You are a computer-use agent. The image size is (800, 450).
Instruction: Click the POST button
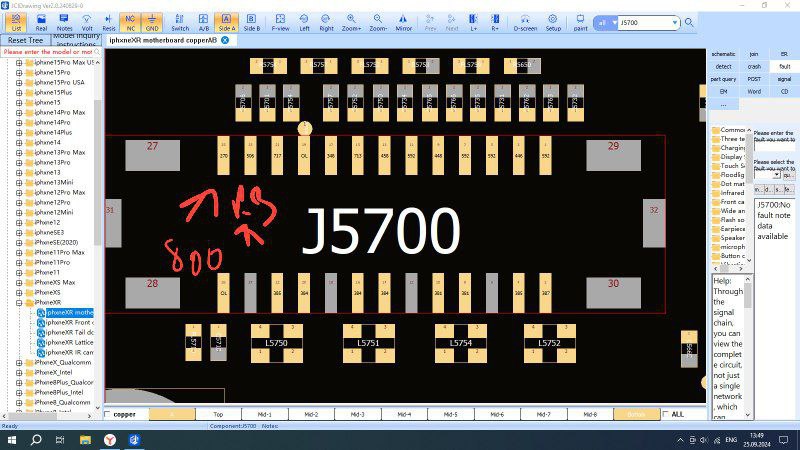tap(754, 79)
